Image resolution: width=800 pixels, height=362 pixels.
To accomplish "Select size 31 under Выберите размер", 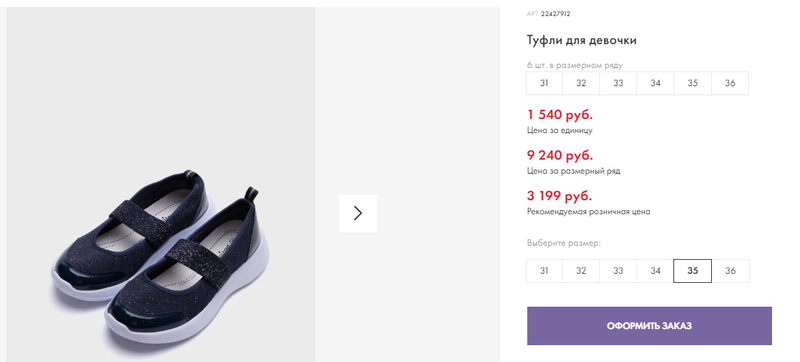I will click(544, 271).
